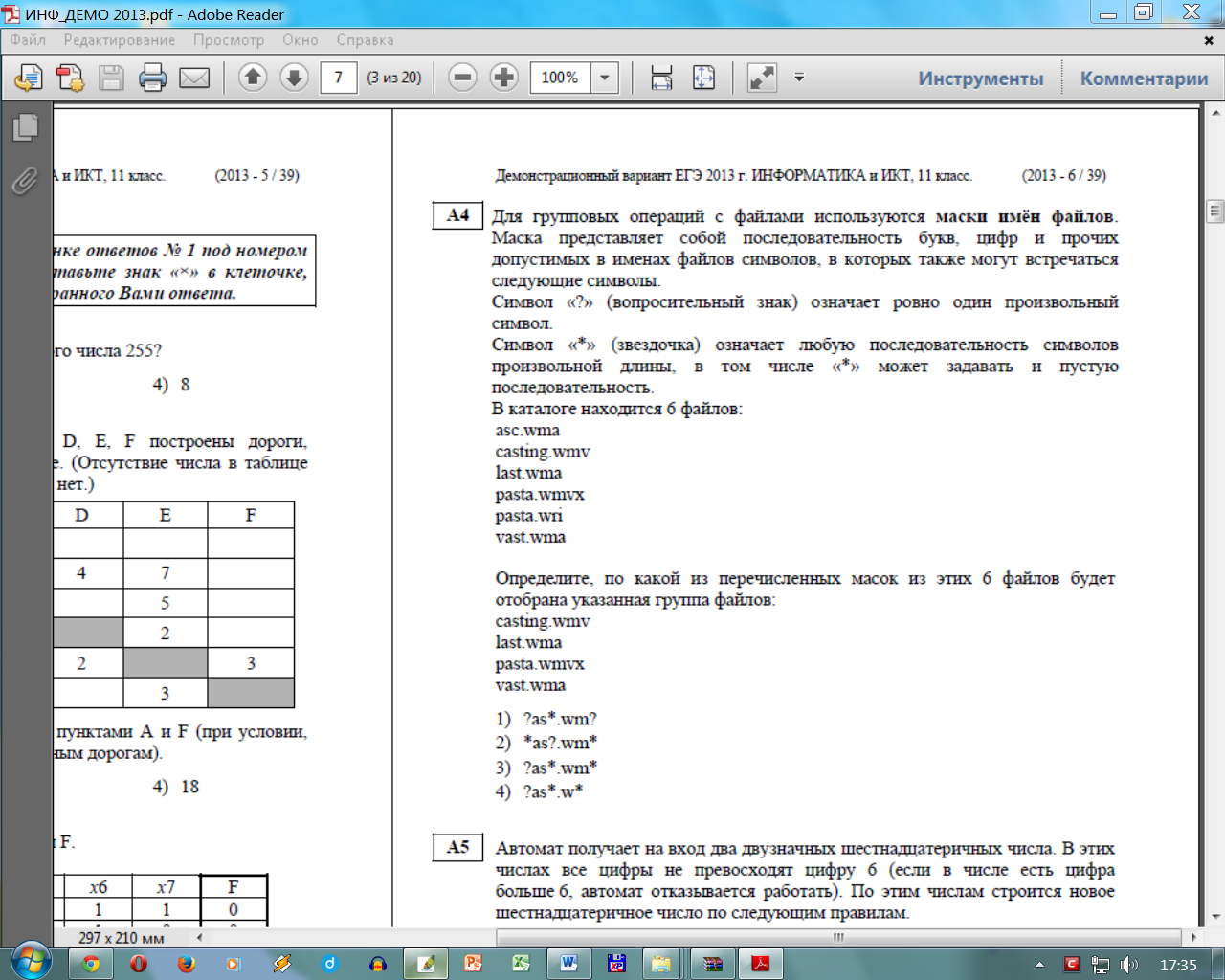
Task: Click answer option 3) ?as*.wm*
Action: (x=546, y=768)
